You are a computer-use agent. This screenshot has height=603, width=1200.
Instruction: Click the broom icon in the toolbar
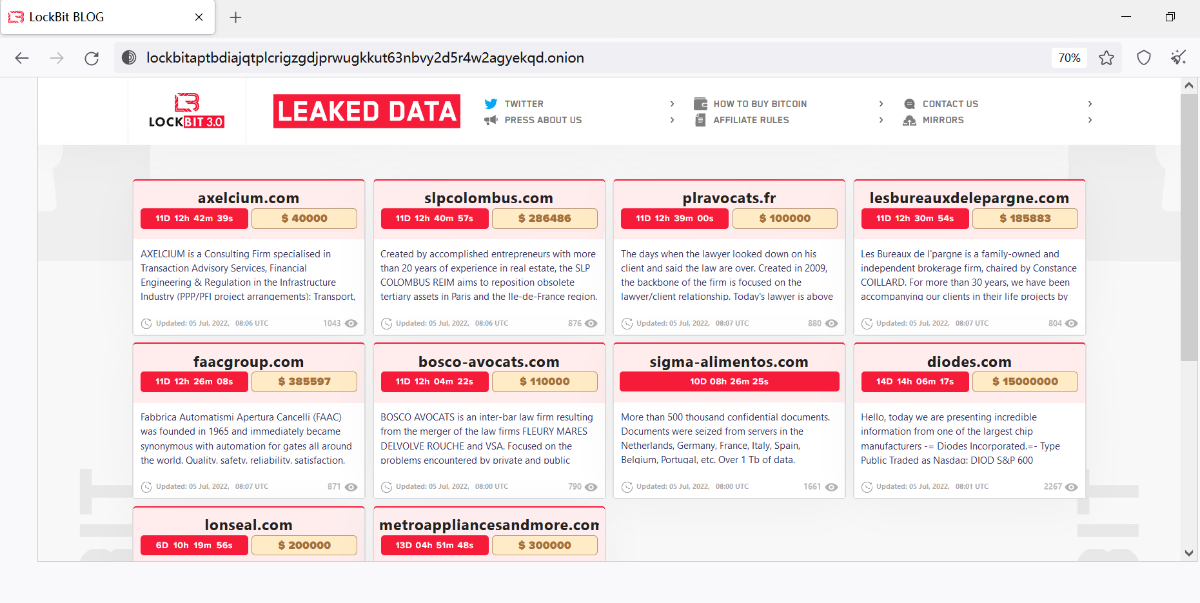click(1179, 58)
